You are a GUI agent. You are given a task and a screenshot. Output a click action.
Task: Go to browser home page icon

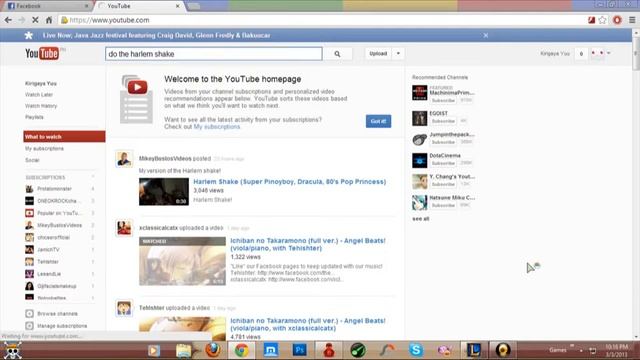[x=49, y=20]
